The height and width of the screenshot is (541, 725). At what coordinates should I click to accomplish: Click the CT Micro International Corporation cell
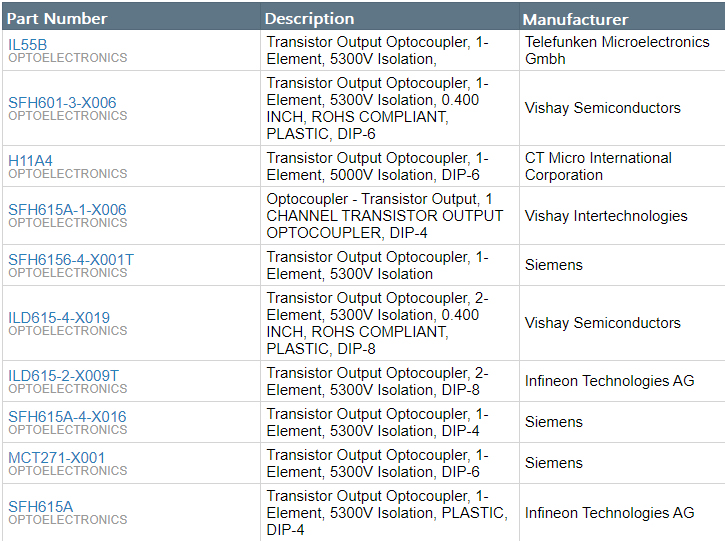(598, 166)
